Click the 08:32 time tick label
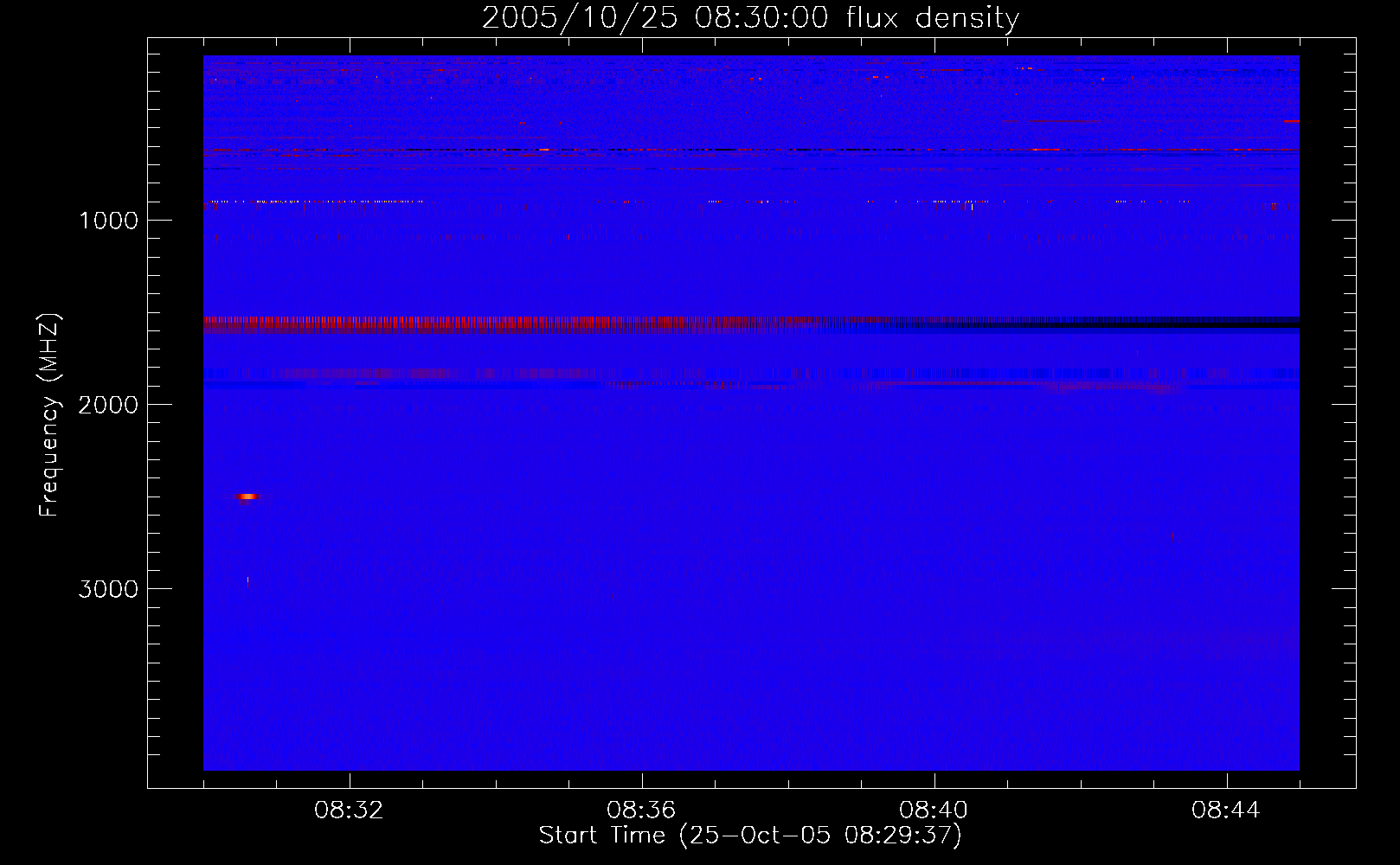 pos(349,811)
